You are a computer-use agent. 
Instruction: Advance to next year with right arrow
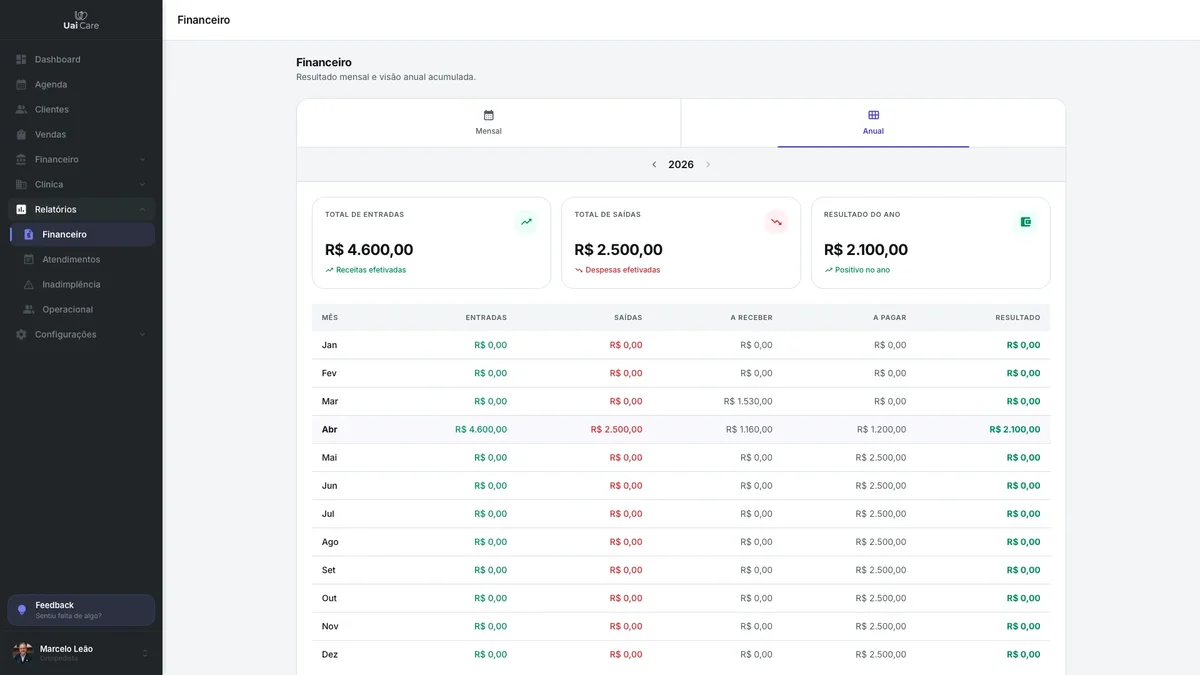[708, 165]
